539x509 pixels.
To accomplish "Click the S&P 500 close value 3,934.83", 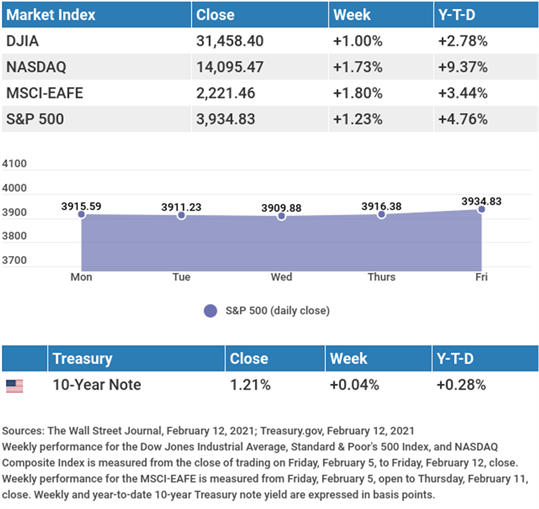I will tap(226, 119).
